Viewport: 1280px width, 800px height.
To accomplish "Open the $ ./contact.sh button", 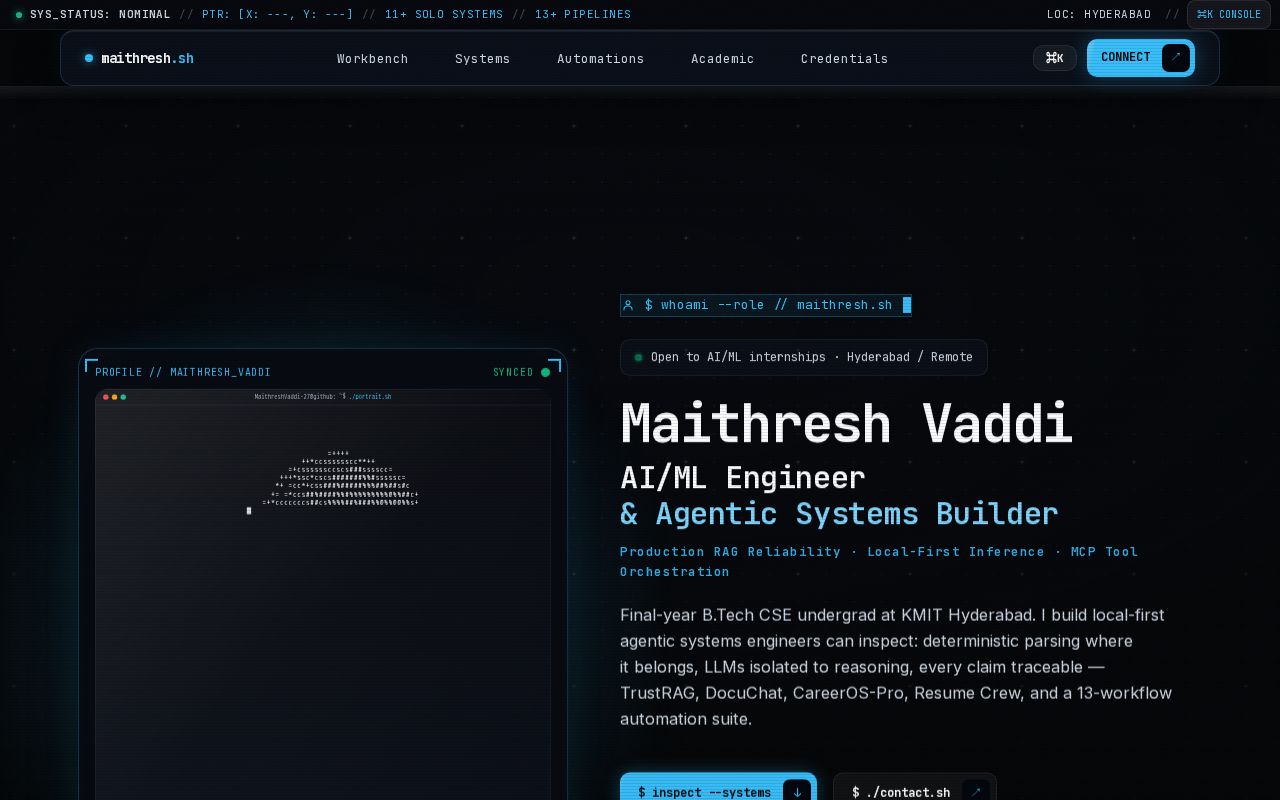I will (914, 790).
